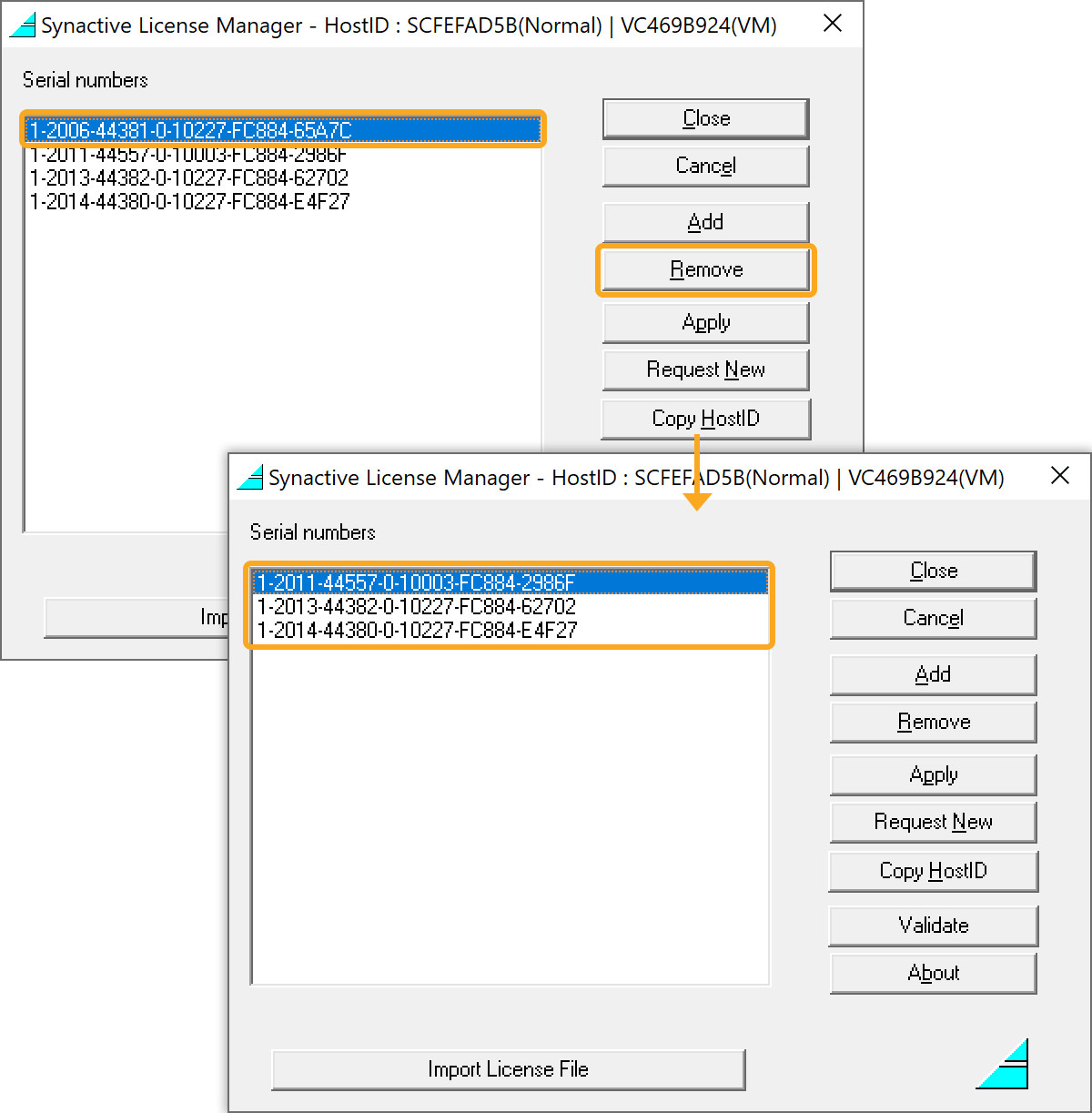This screenshot has width=1092, height=1113.
Task: Click Copy HostID in the front window
Action: [x=934, y=872]
